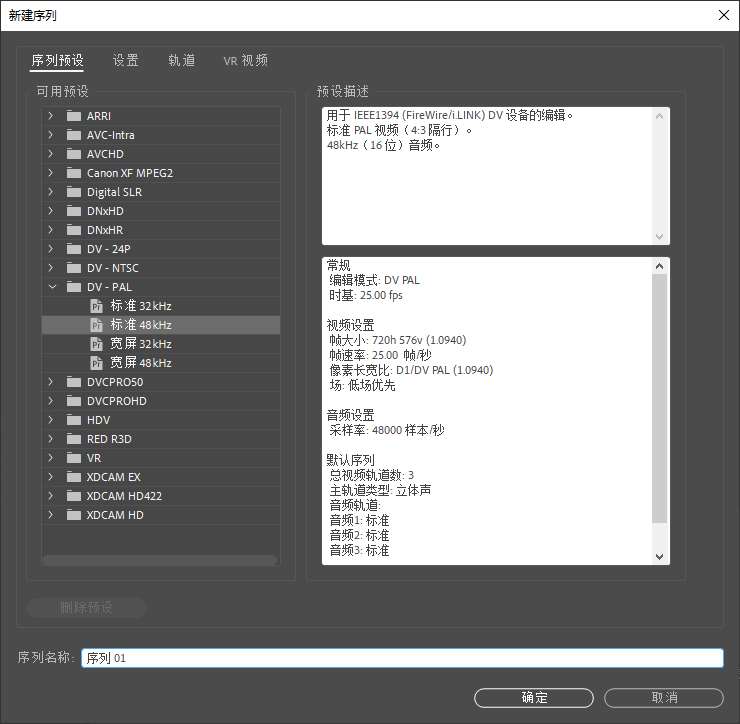Open the VR 视频 tab

coord(245,60)
